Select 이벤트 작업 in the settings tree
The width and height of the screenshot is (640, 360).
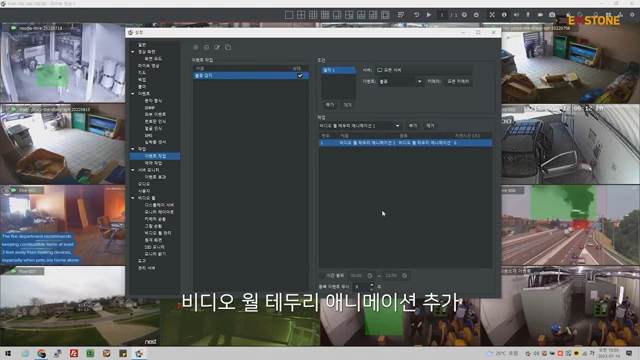click(156, 156)
